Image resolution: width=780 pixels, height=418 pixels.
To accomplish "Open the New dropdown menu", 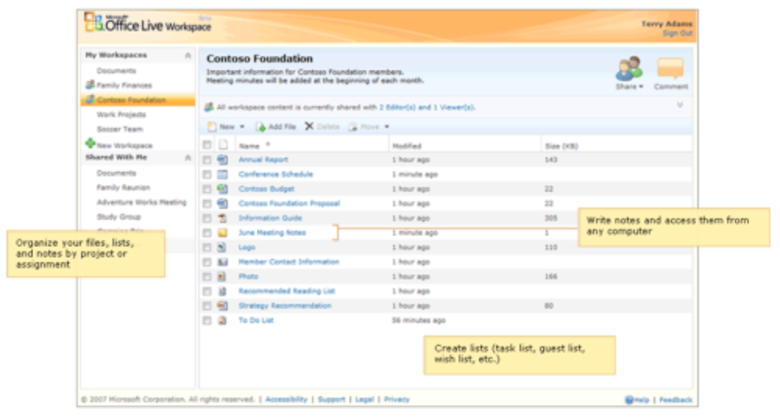I will point(226,127).
